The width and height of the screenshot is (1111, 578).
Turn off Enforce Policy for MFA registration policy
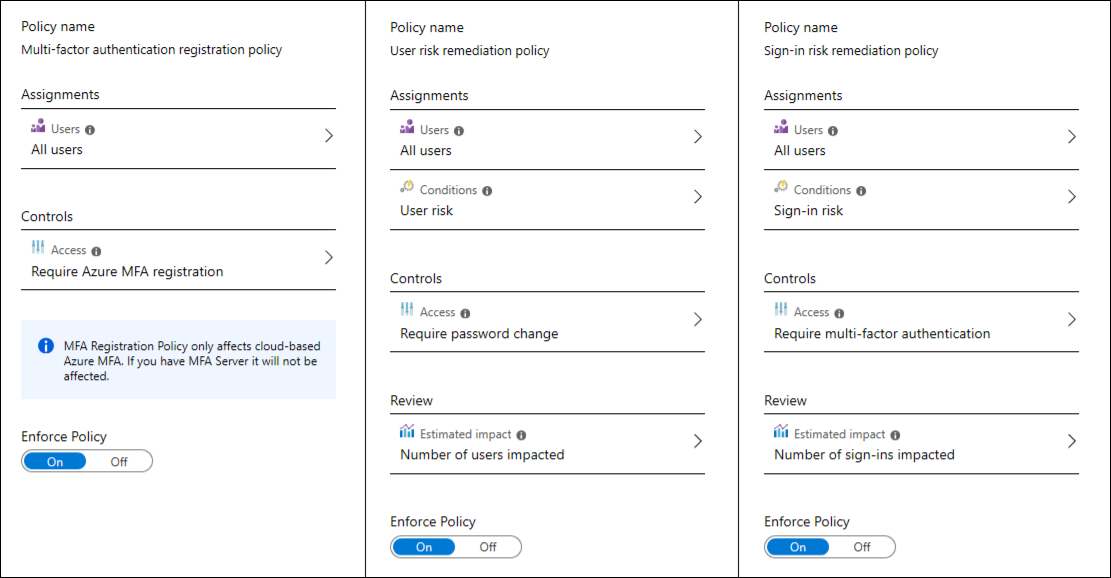tap(119, 461)
